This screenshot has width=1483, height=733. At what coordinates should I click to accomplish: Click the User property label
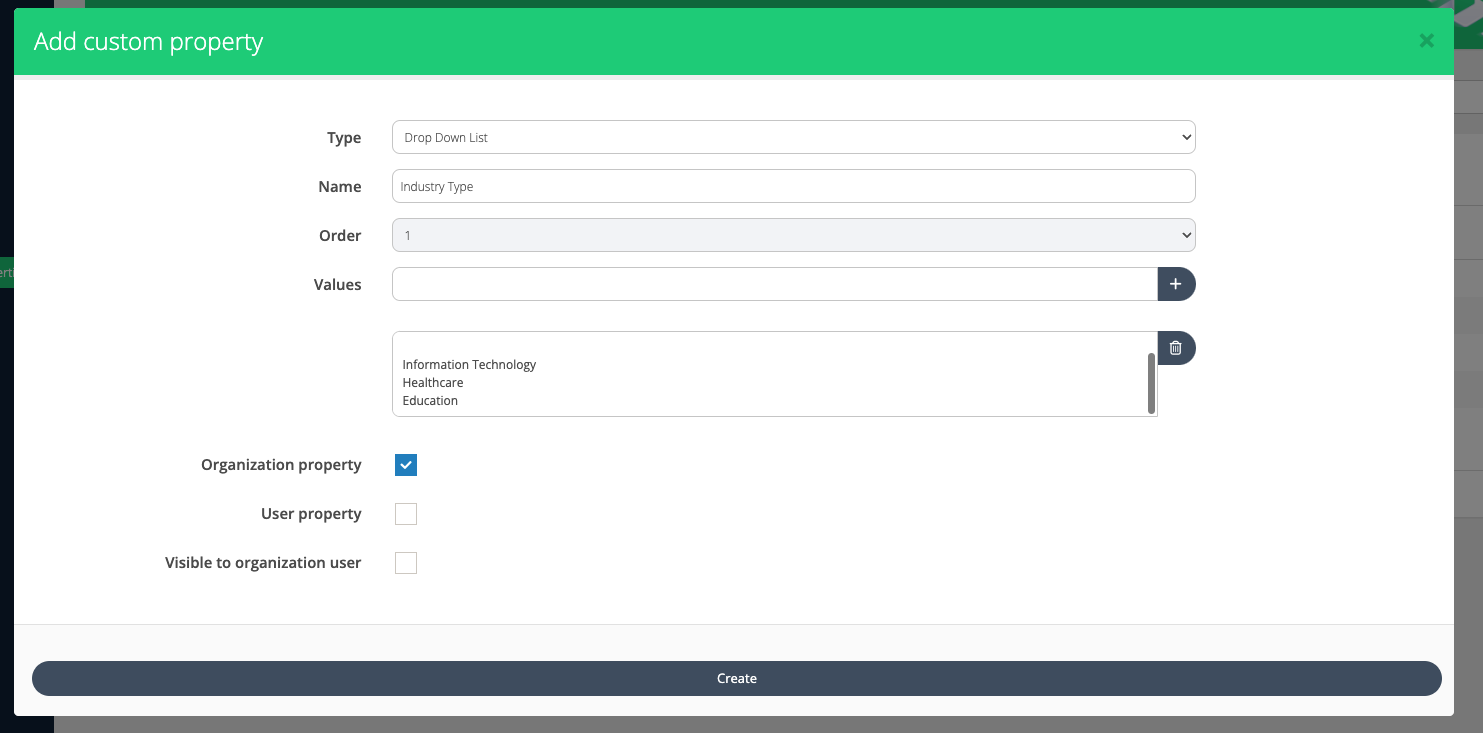(x=311, y=514)
